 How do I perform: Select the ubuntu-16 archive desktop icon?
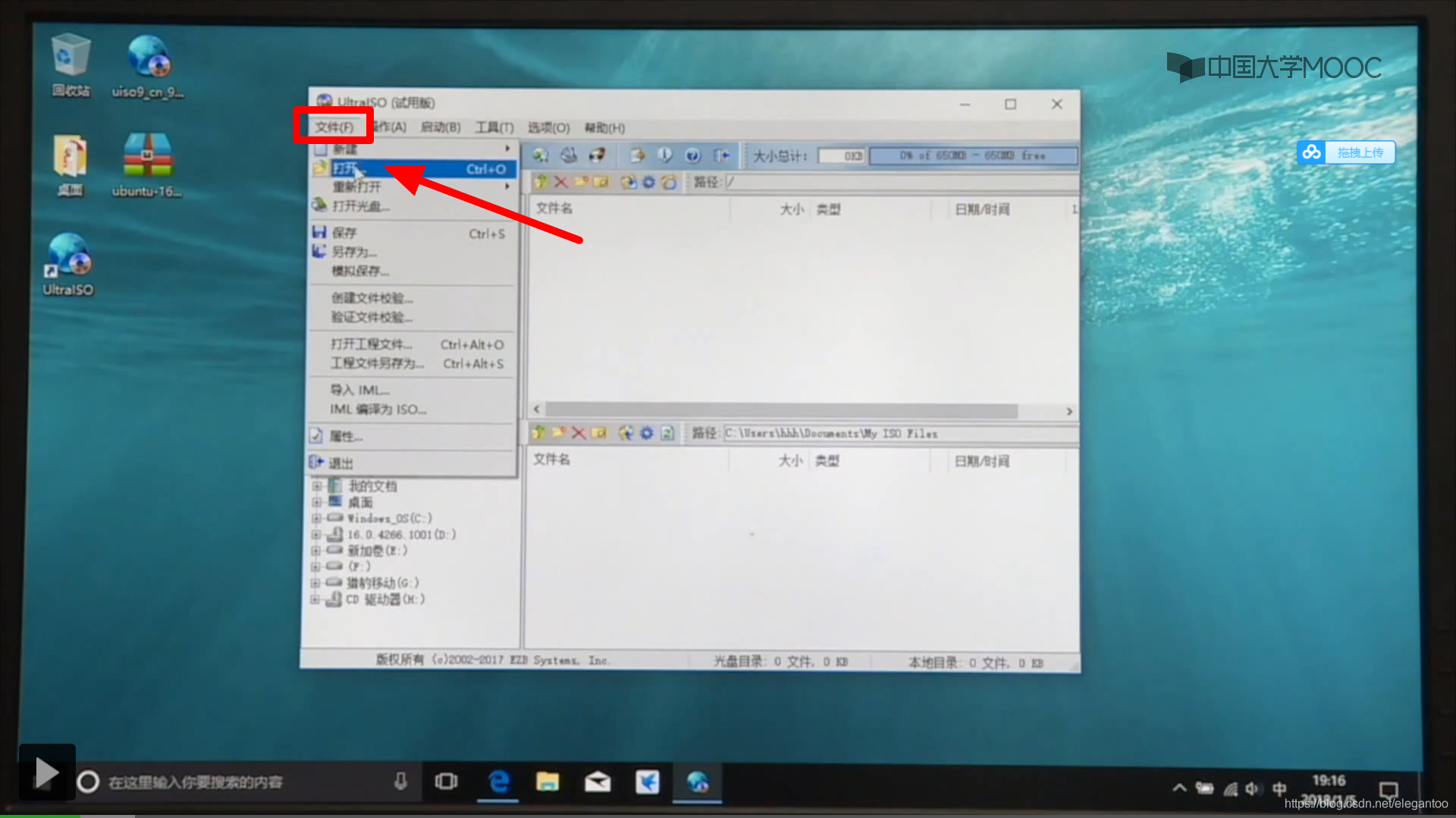148,165
